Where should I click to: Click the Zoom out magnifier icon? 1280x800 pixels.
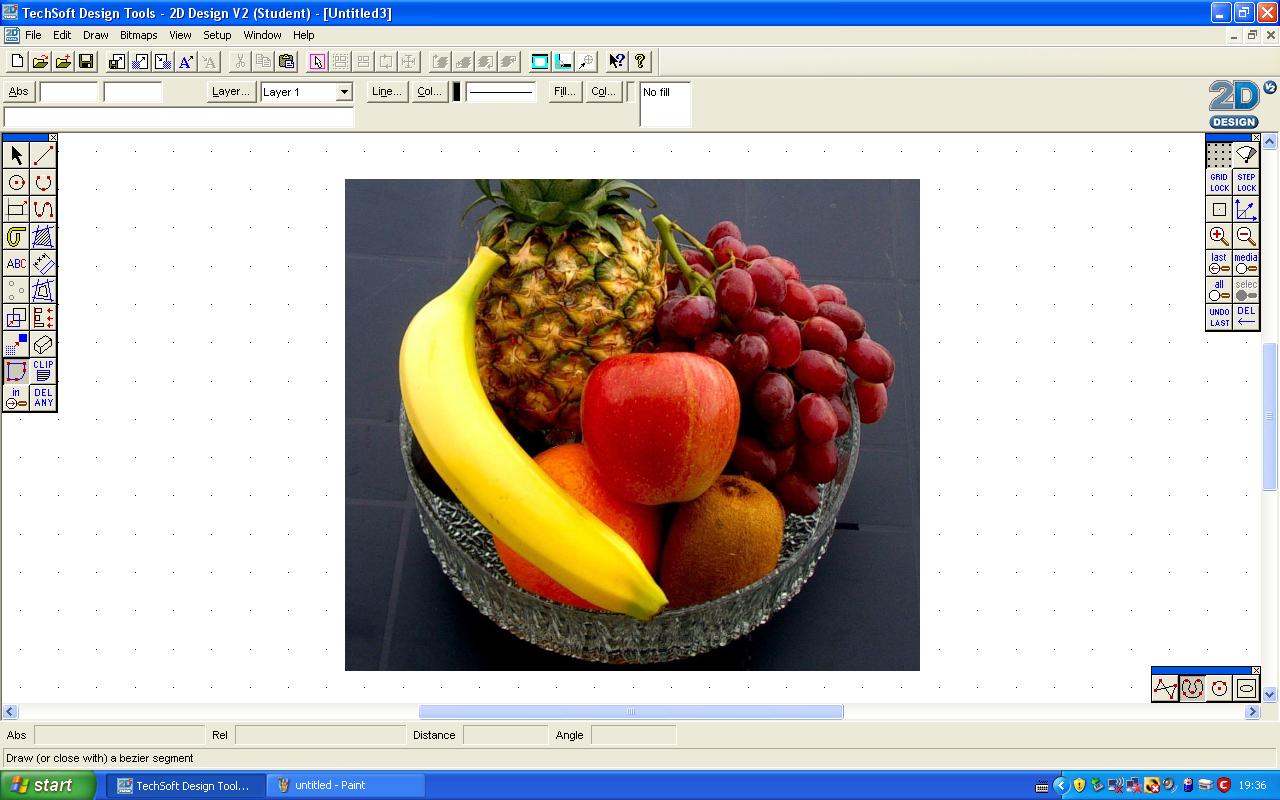point(1246,236)
